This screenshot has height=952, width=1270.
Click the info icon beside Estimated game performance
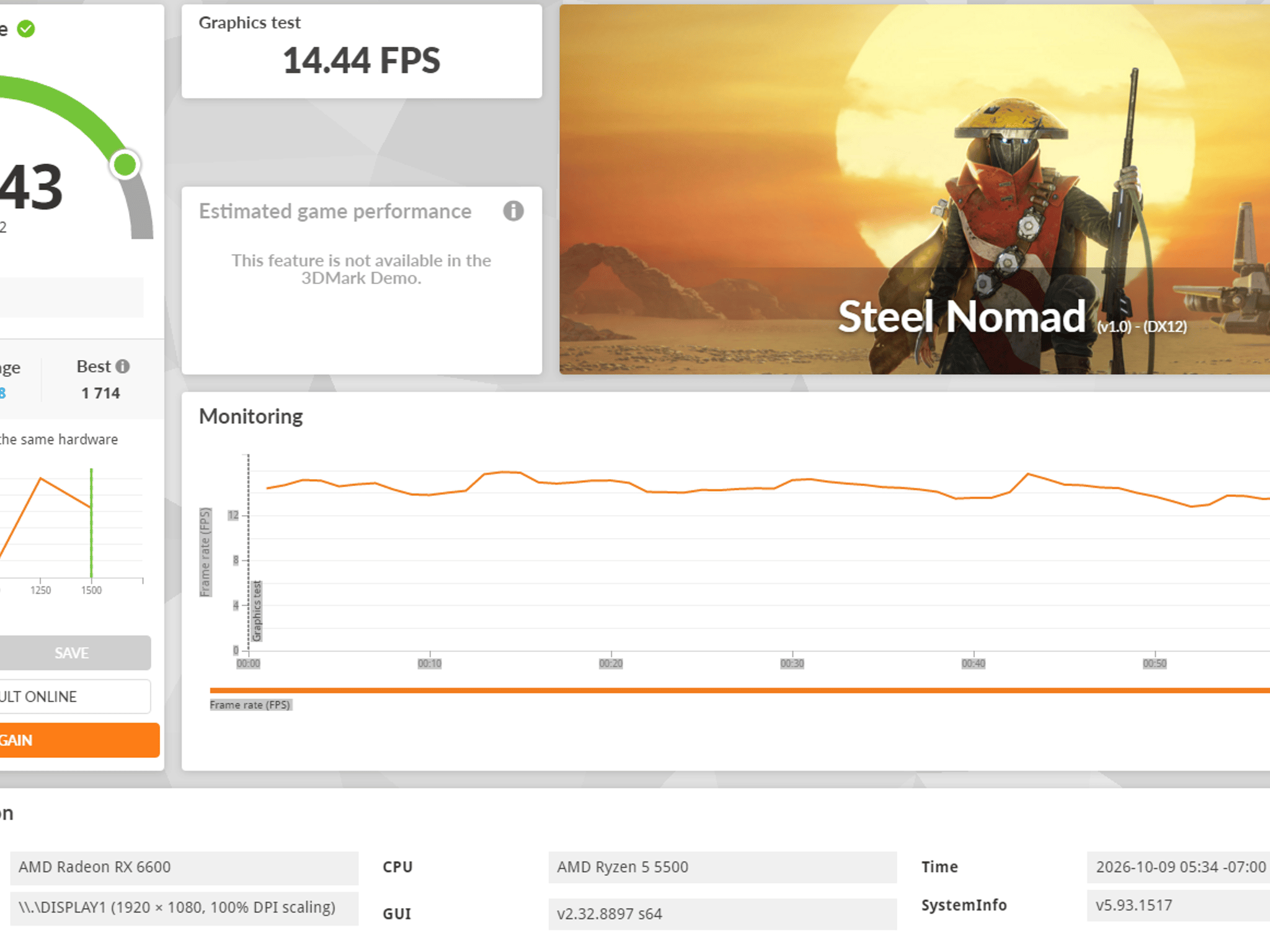(x=513, y=211)
